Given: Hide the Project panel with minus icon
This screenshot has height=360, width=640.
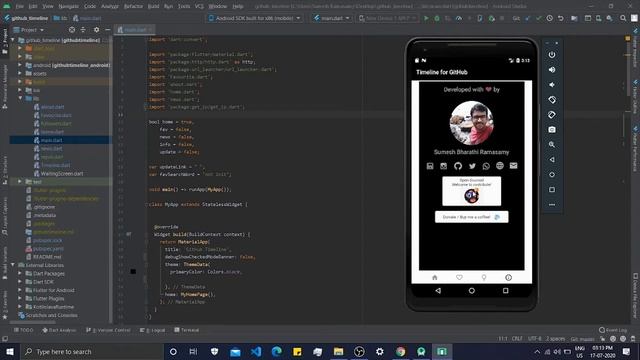Looking at the screenshot, I should [x=107, y=30].
